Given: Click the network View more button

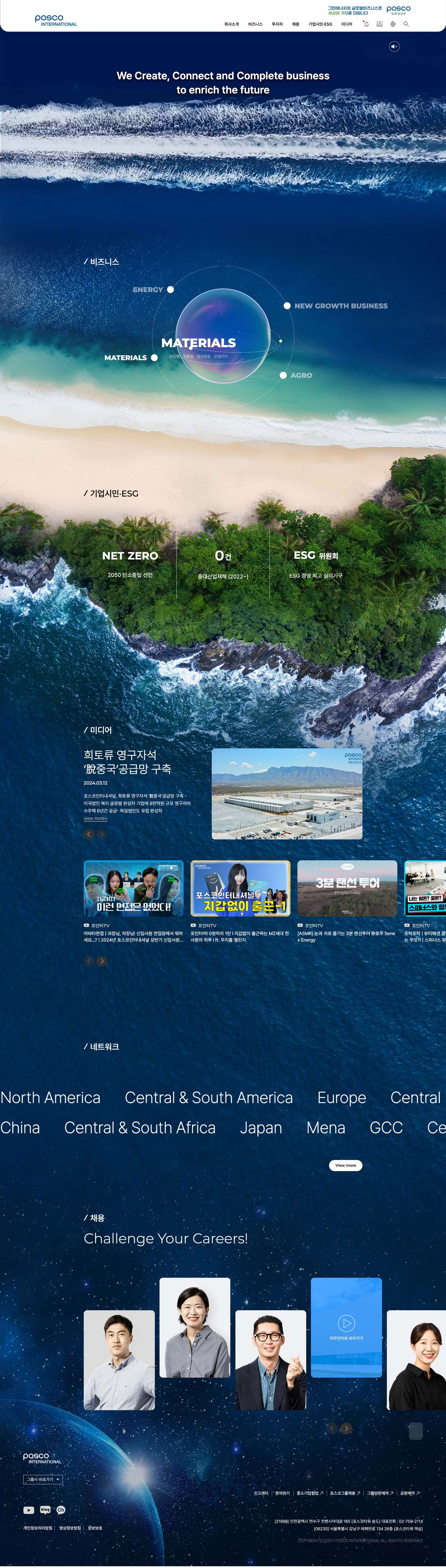Looking at the screenshot, I should pos(346,1165).
